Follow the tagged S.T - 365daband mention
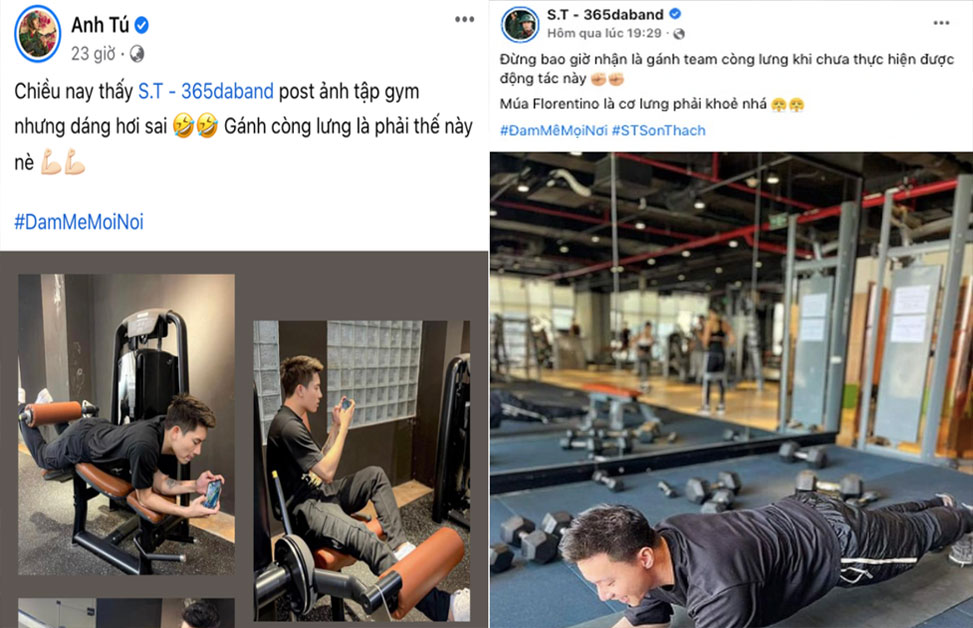The width and height of the screenshot is (973, 628). click(205, 91)
